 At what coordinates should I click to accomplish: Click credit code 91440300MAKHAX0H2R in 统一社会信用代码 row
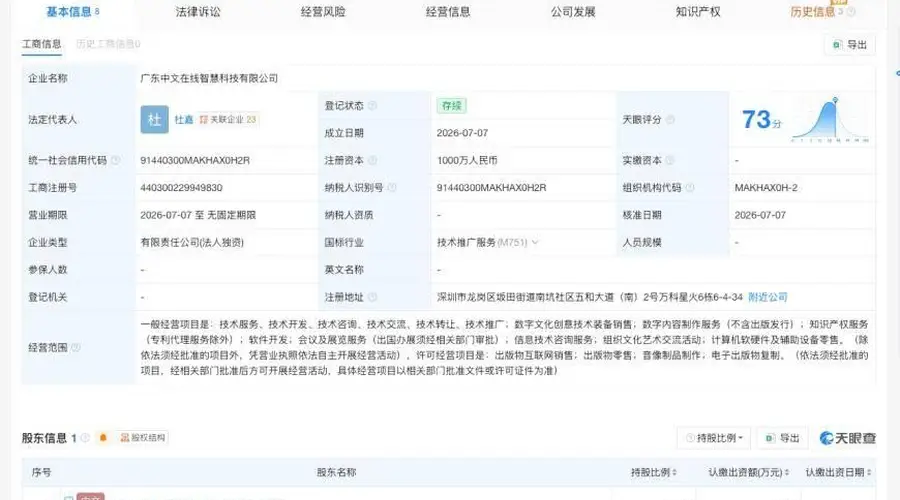click(x=195, y=160)
